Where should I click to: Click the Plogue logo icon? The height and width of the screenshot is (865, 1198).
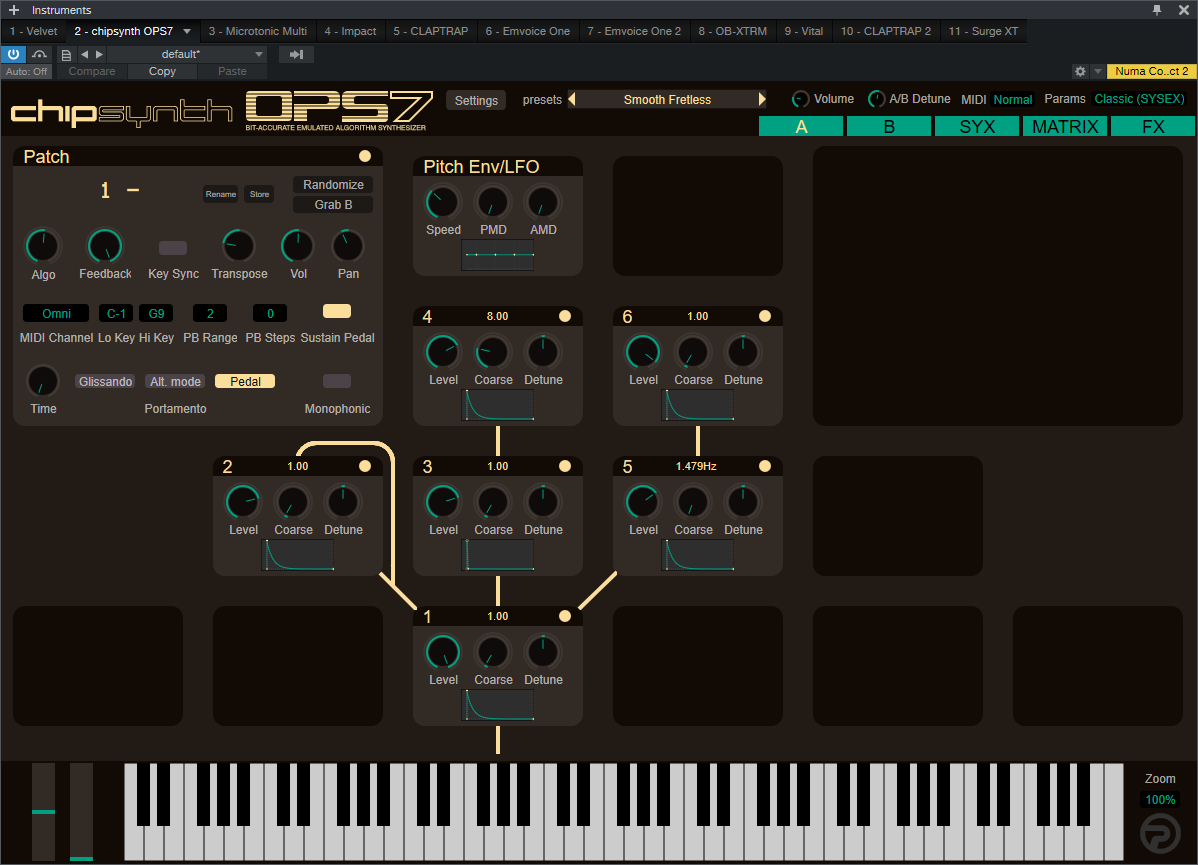(1160, 833)
